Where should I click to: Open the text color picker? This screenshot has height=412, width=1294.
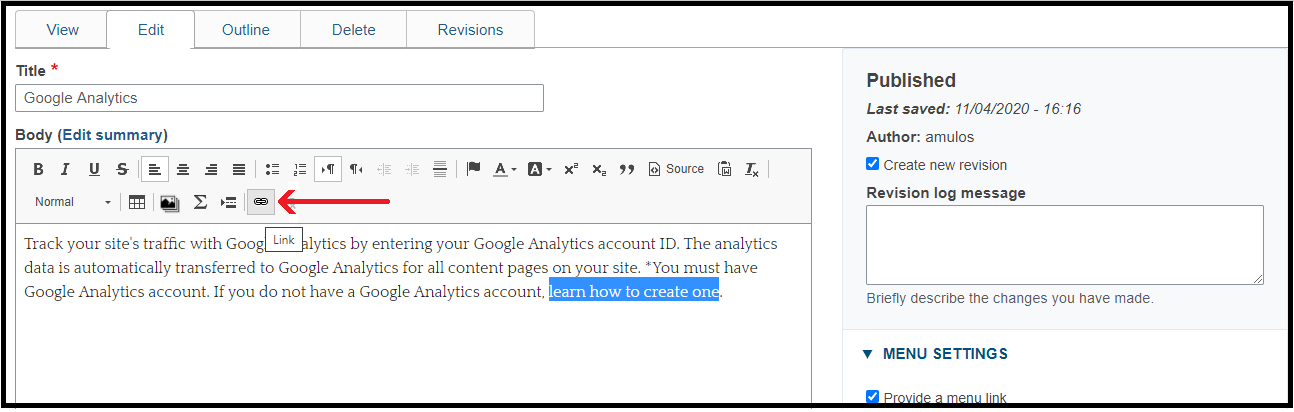pyautogui.click(x=505, y=169)
